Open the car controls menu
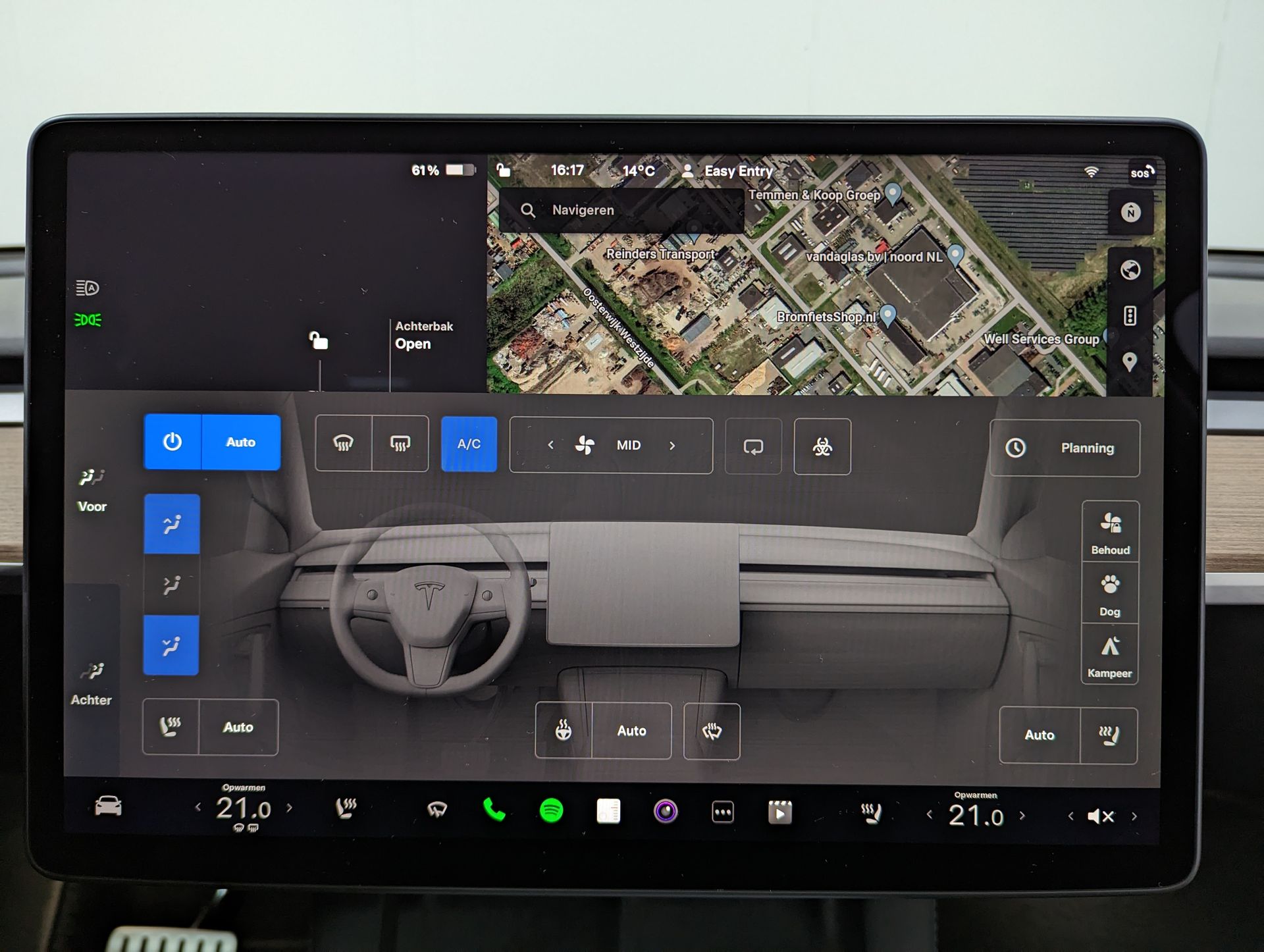 click(x=108, y=806)
